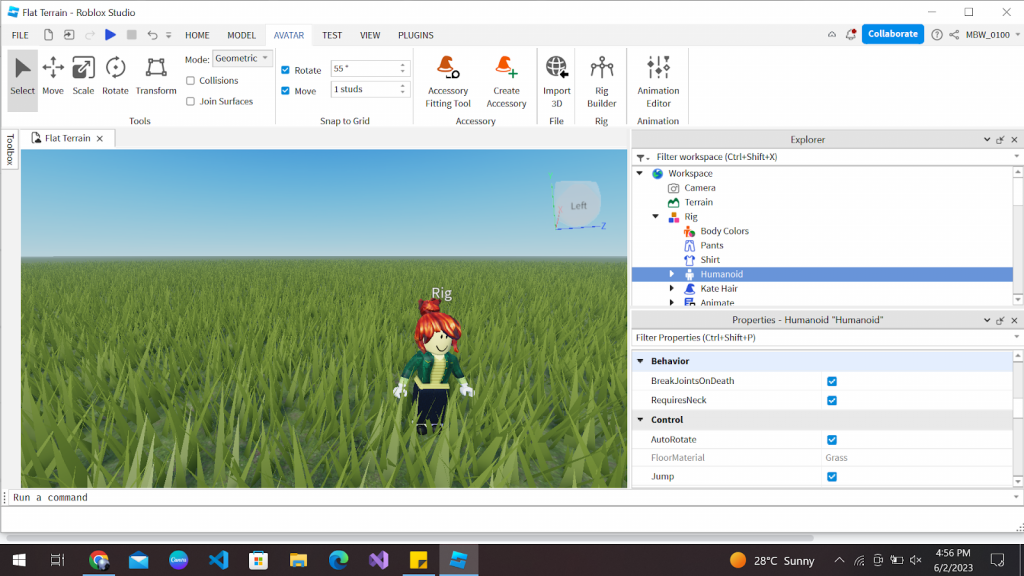This screenshot has width=1024, height=576.
Task: Expand the Humanoid tree item
Action: tap(672, 273)
